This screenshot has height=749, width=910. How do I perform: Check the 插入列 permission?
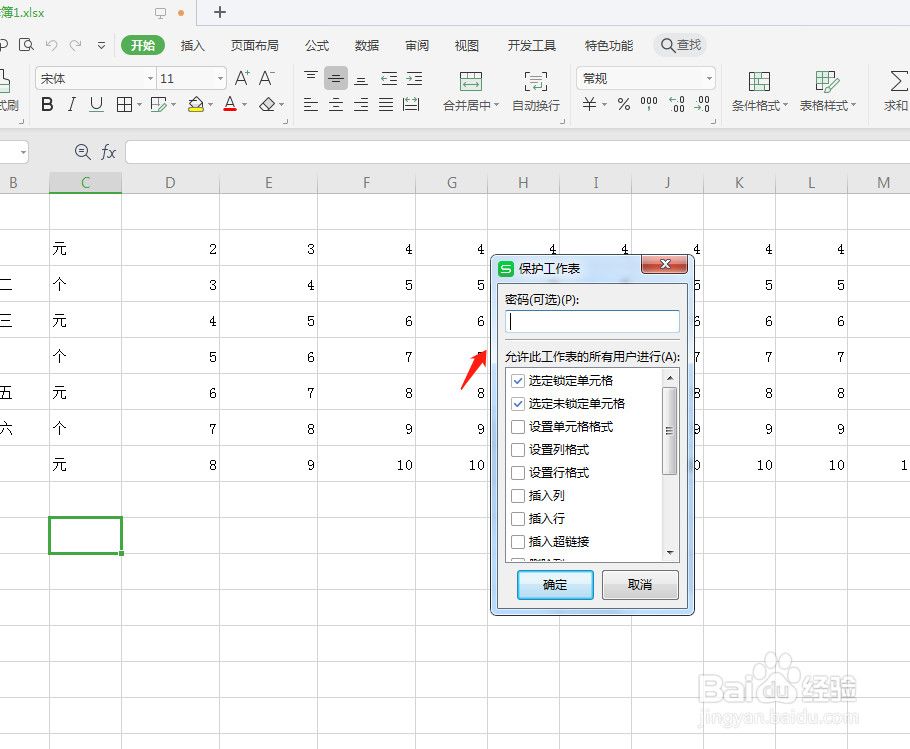pyautogui.click(x=518, y=495)
